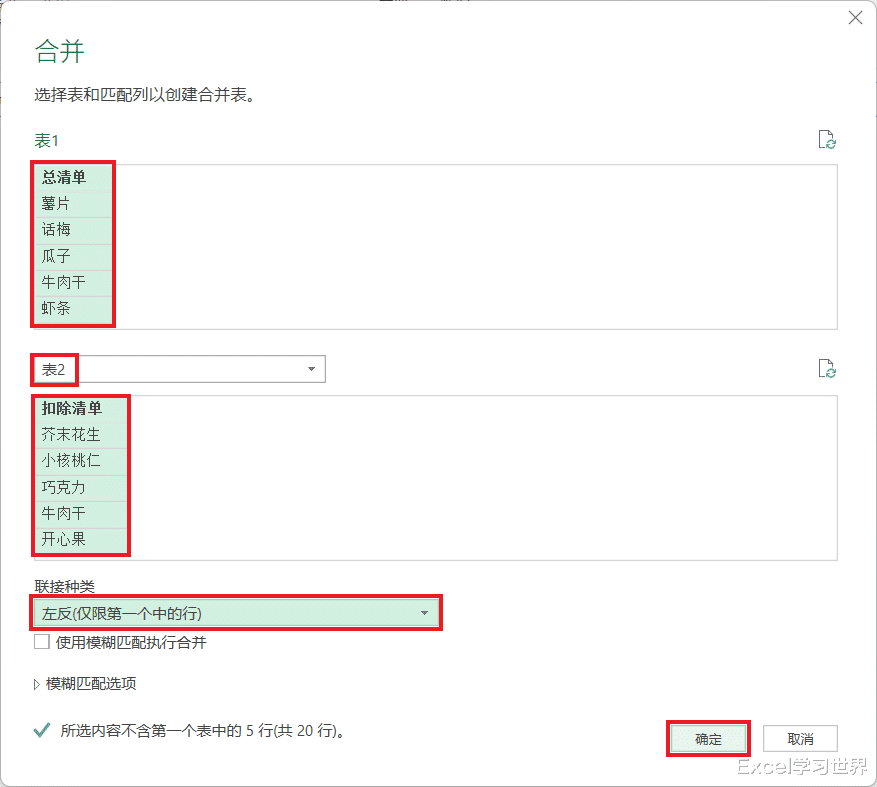The width and height of the screenshot is (877, 787).
Task: Click the 小核桃仁 cell in the second table
Action: pos(71,461)
